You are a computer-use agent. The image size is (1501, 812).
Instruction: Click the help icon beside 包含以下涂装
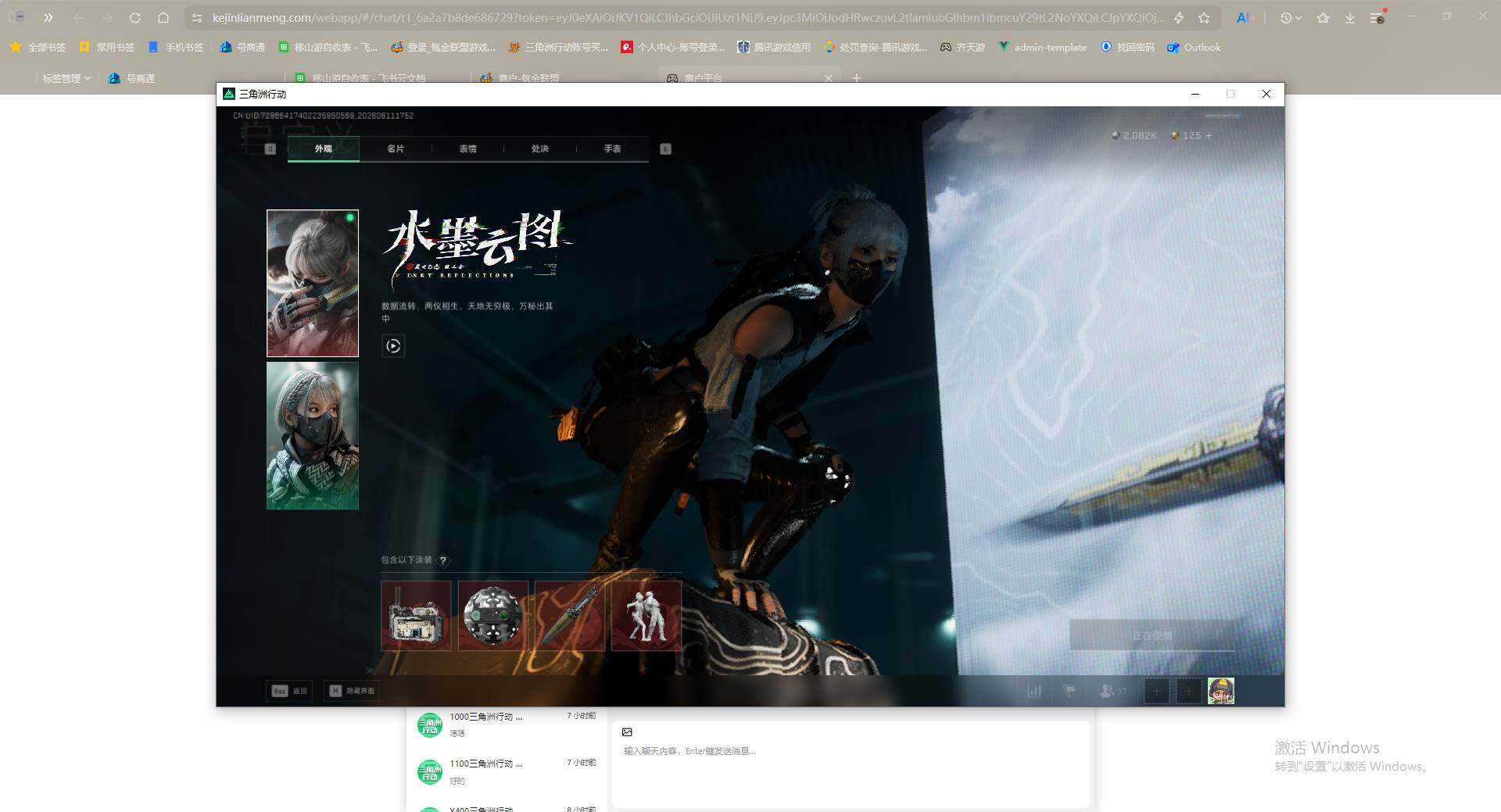pos(443,560)
